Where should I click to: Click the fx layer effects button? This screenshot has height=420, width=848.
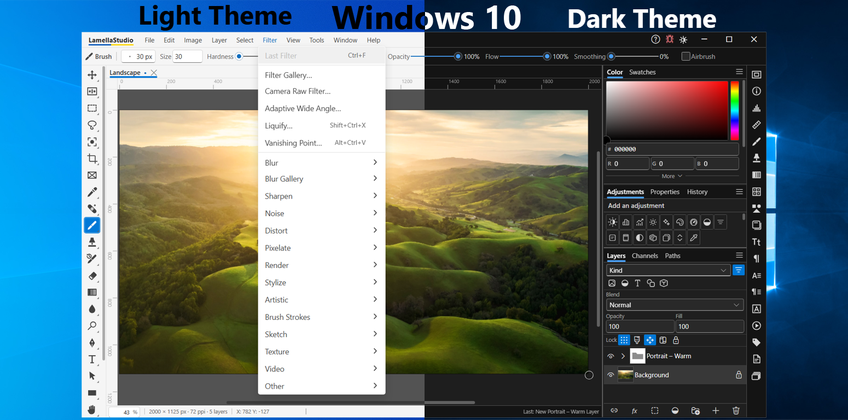(x=634, y=411)
